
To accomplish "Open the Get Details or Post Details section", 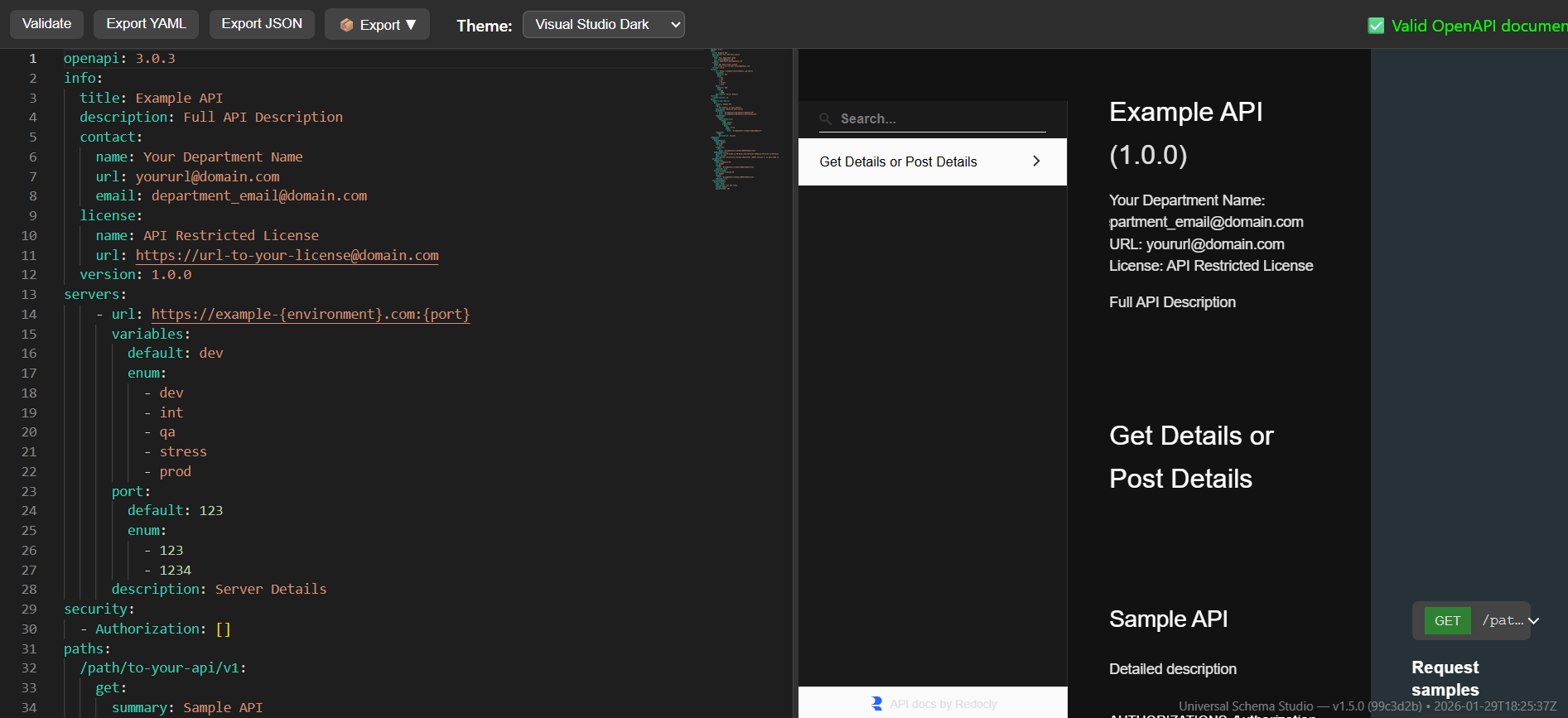I will click(x=933, y=161).
